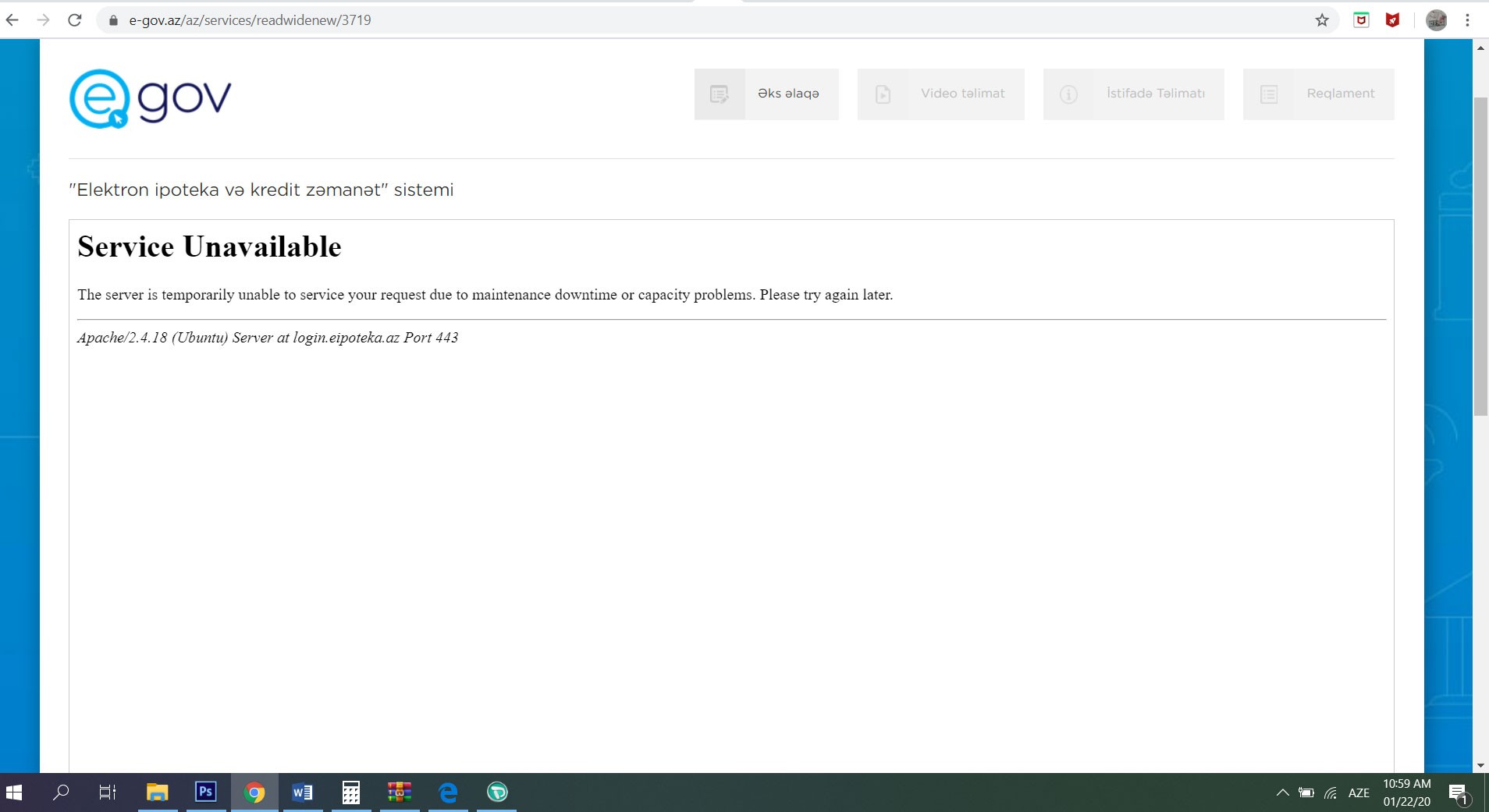Open Chrome's three-dot menu
This screenshot has height=812, width=1489.
pos(1467,20)
